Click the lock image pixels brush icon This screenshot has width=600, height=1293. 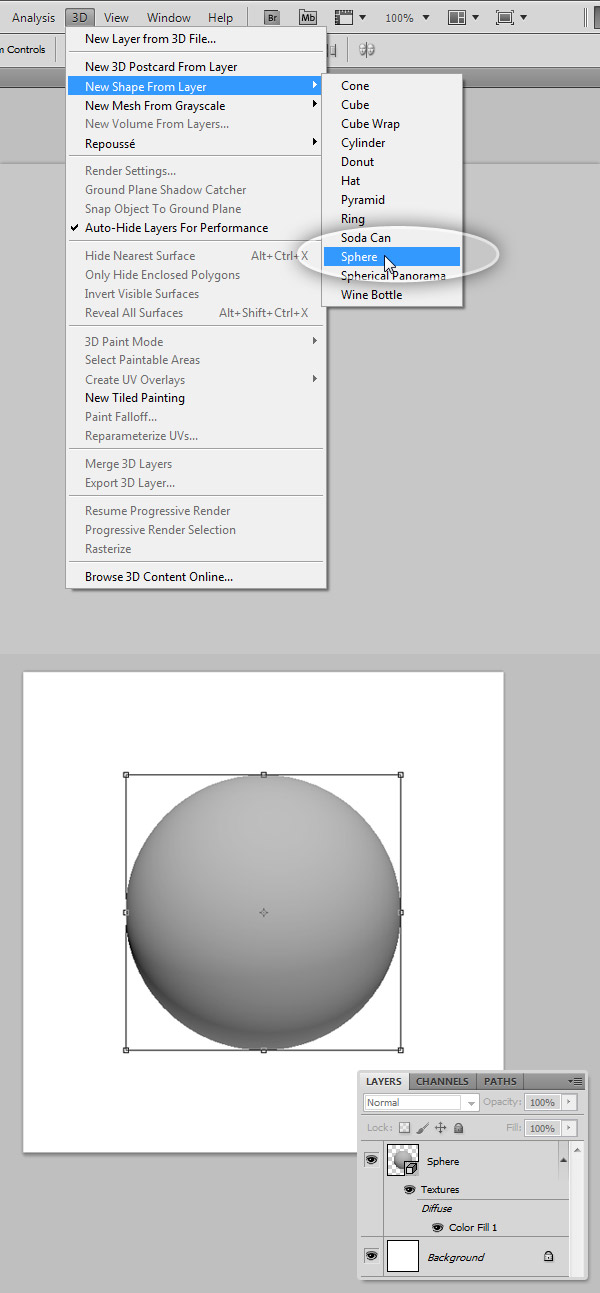point(422,1128)
